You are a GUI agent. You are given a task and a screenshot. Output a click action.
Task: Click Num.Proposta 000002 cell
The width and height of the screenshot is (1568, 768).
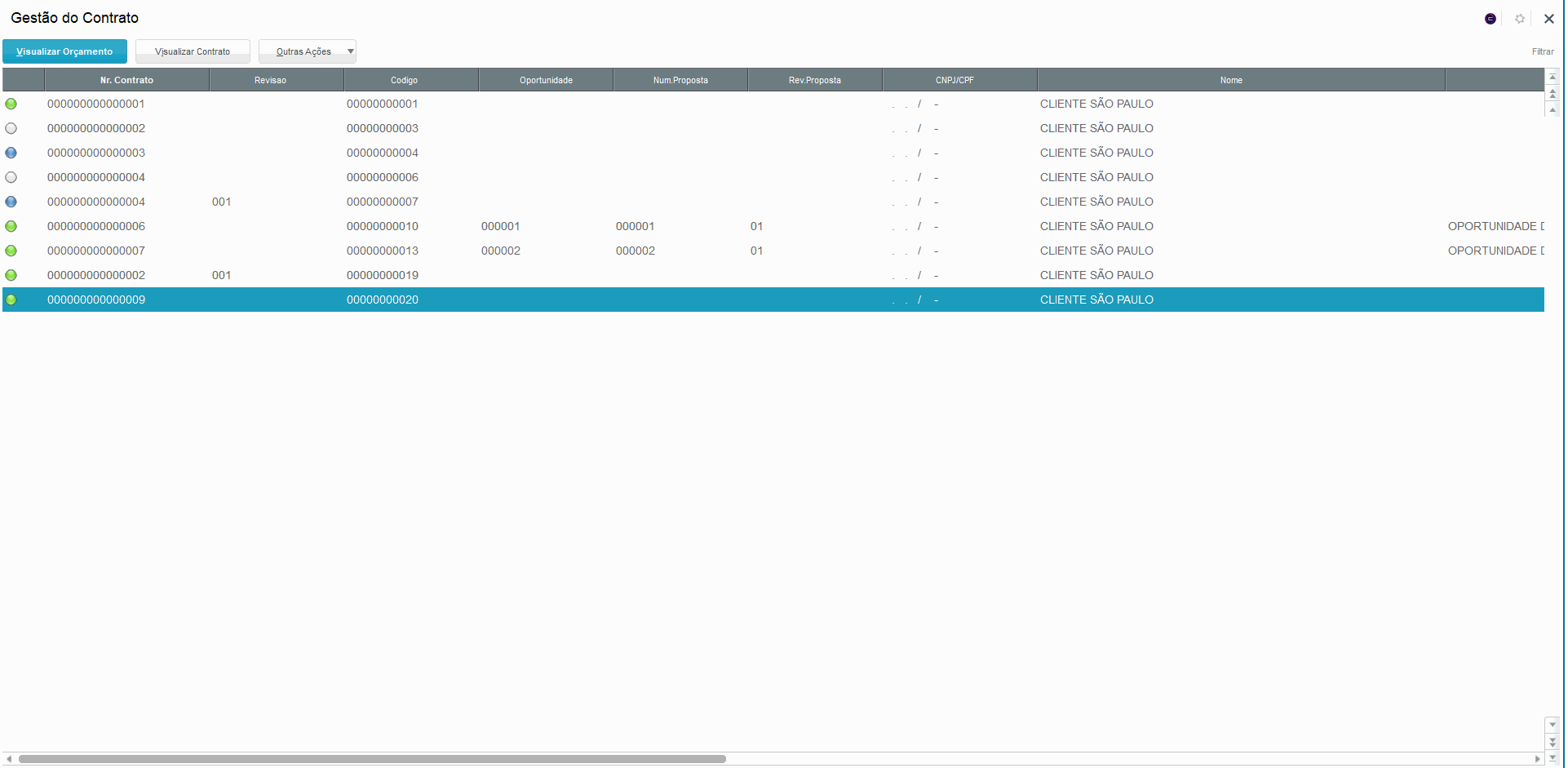[x=635, y=251]
